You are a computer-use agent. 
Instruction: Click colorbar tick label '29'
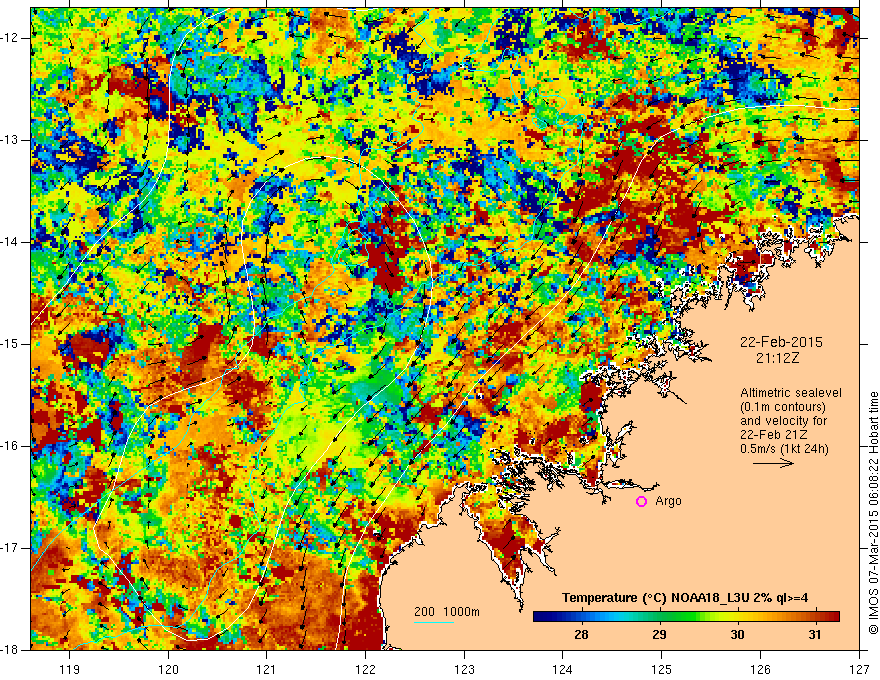[x=659, y=635]
